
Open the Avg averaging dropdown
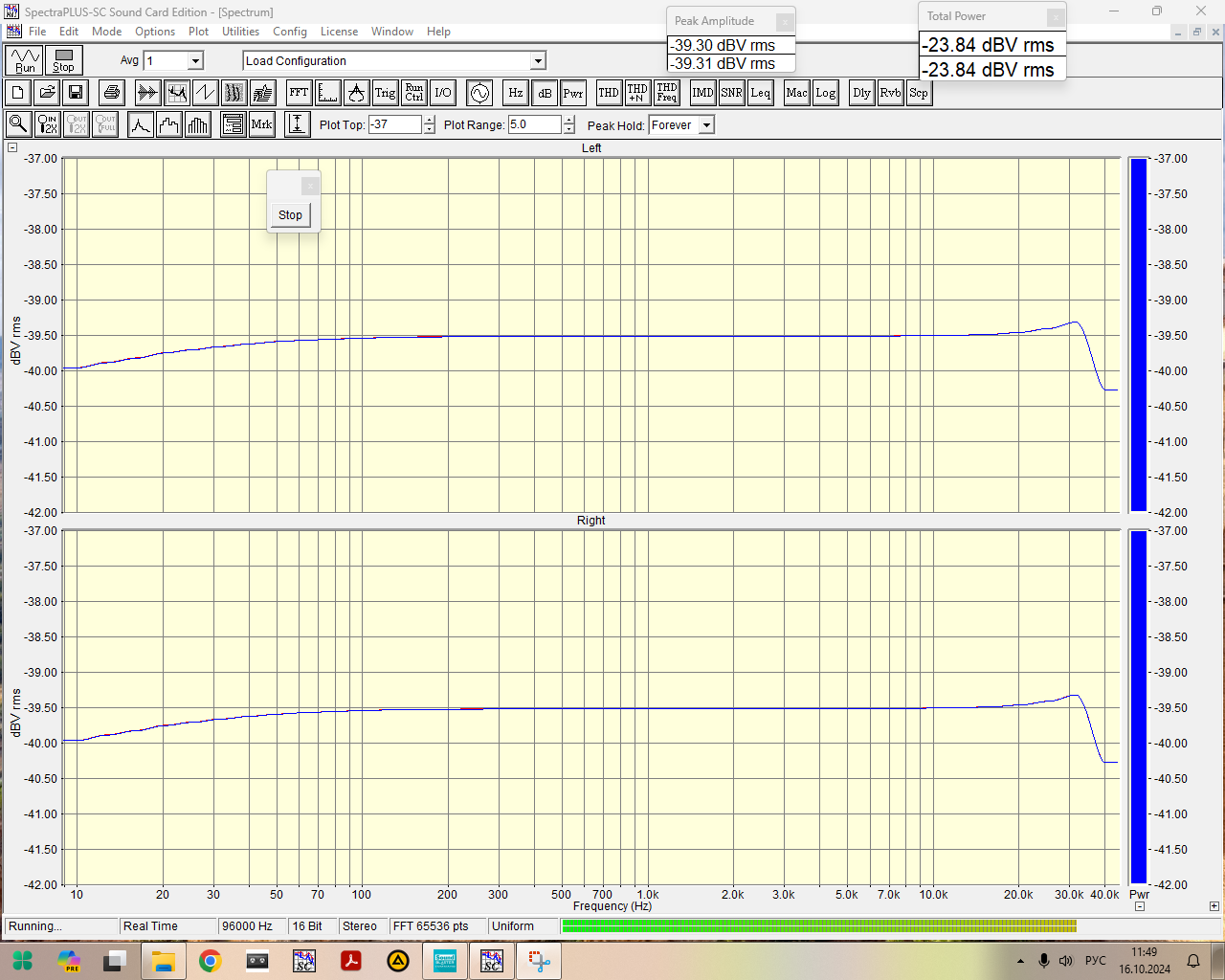tap(195, 61)
